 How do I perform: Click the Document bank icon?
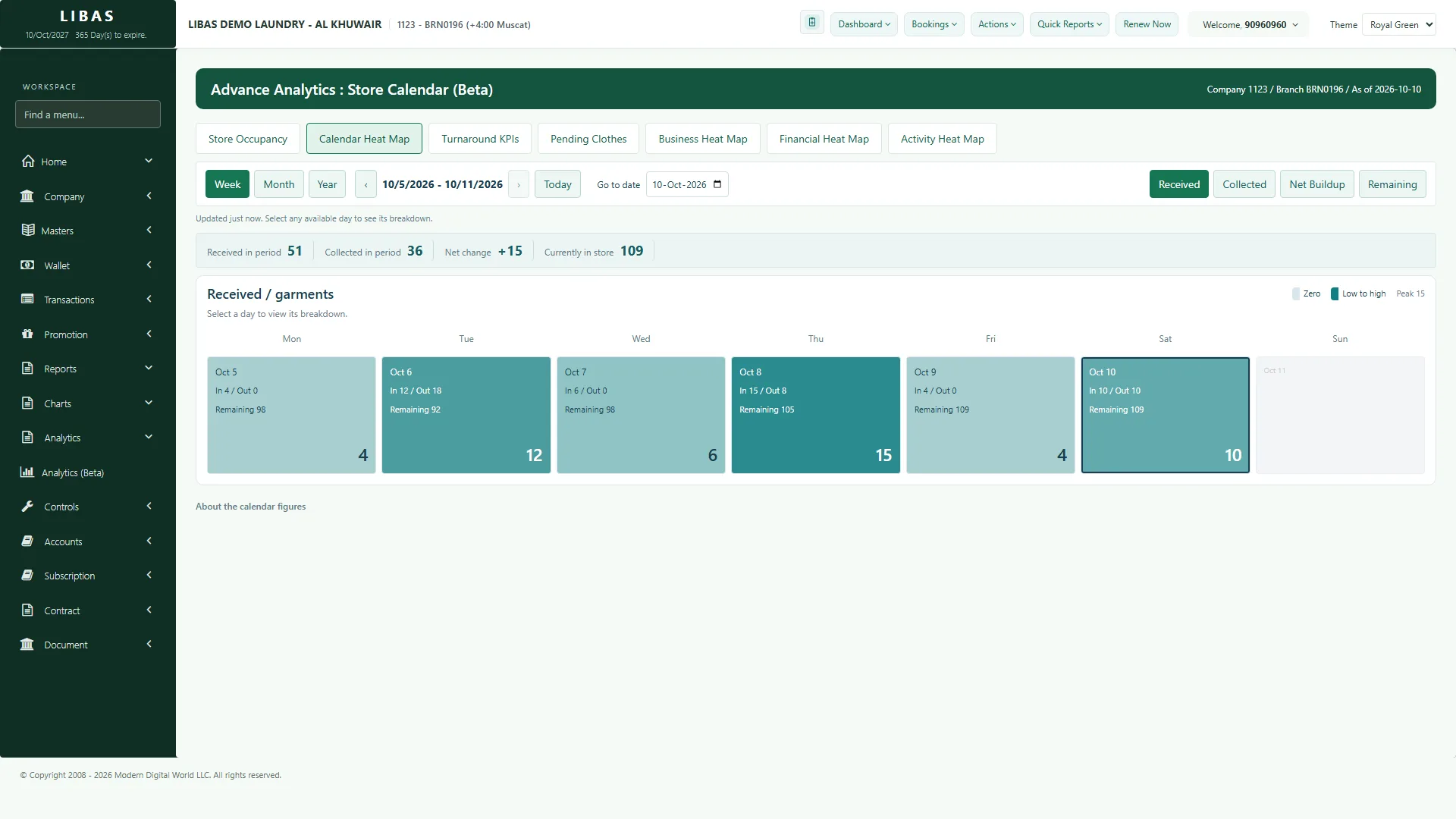pyautogui.click(x=27, y=644)
